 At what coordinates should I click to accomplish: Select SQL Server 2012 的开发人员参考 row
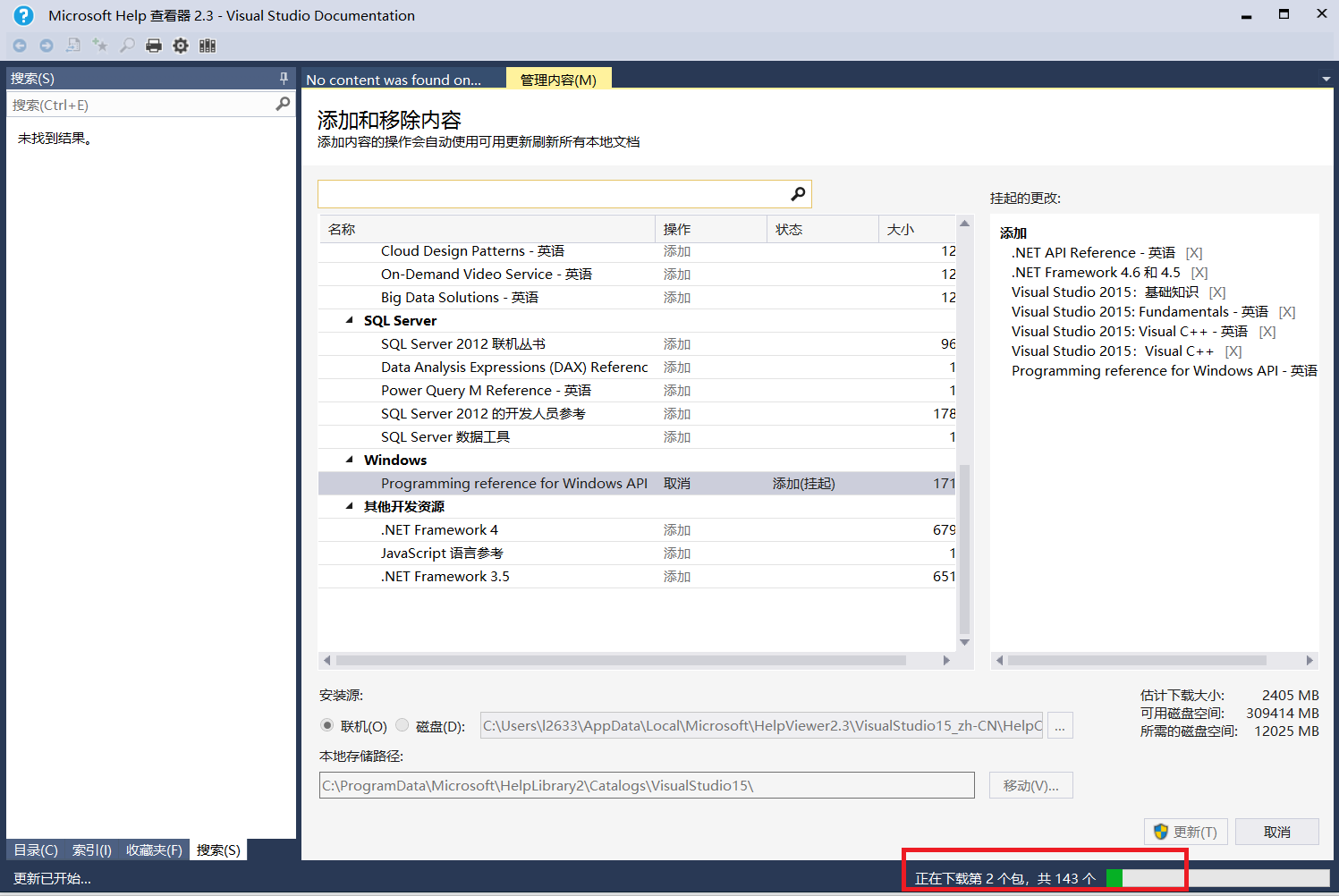[x=638, y=413]
